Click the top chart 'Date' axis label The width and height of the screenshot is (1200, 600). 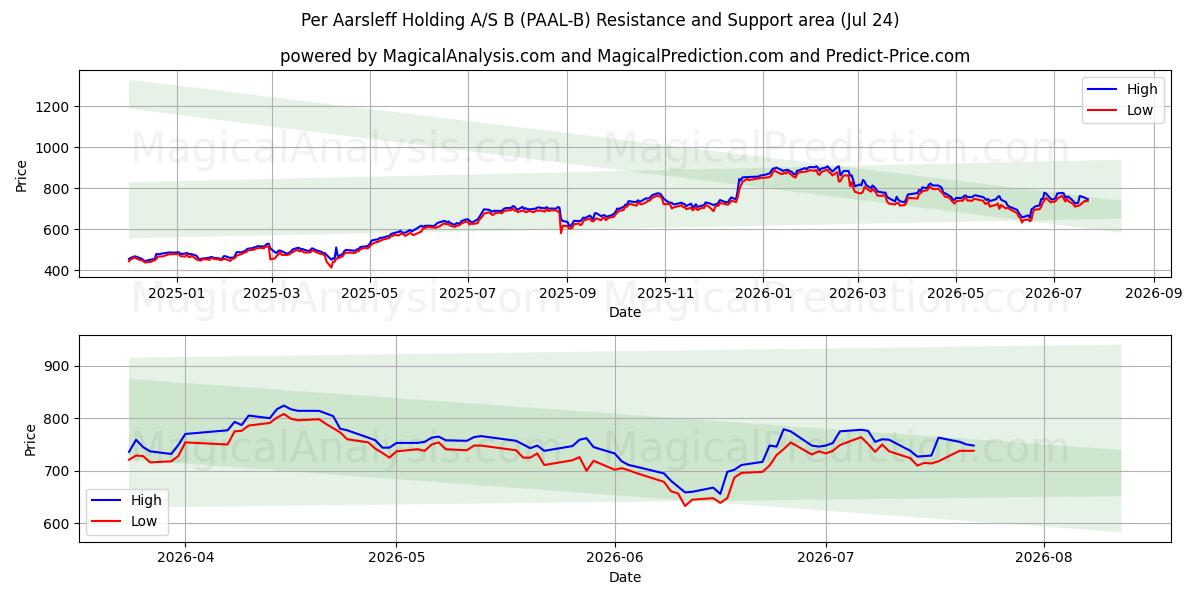click(x=625, y=313)
